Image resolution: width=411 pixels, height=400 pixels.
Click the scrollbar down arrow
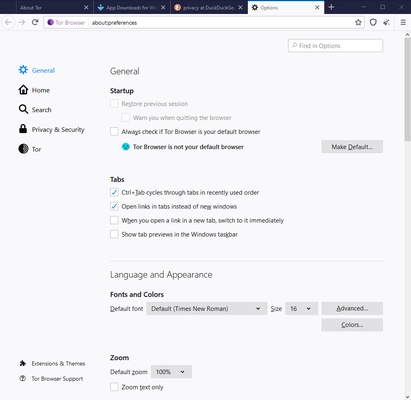[x=407, y=397]
